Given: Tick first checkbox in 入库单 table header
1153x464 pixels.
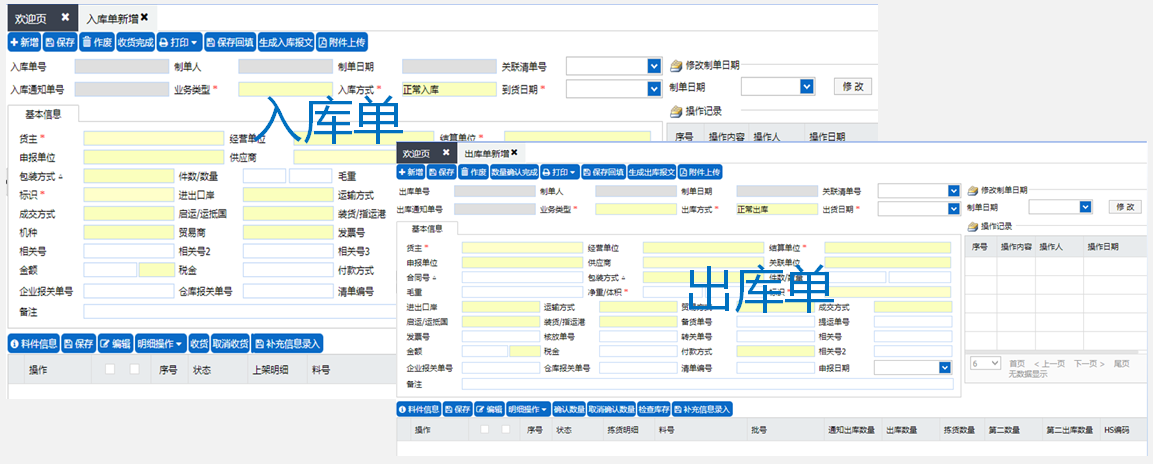Looking at the screenshot, I should coord(110,370).
